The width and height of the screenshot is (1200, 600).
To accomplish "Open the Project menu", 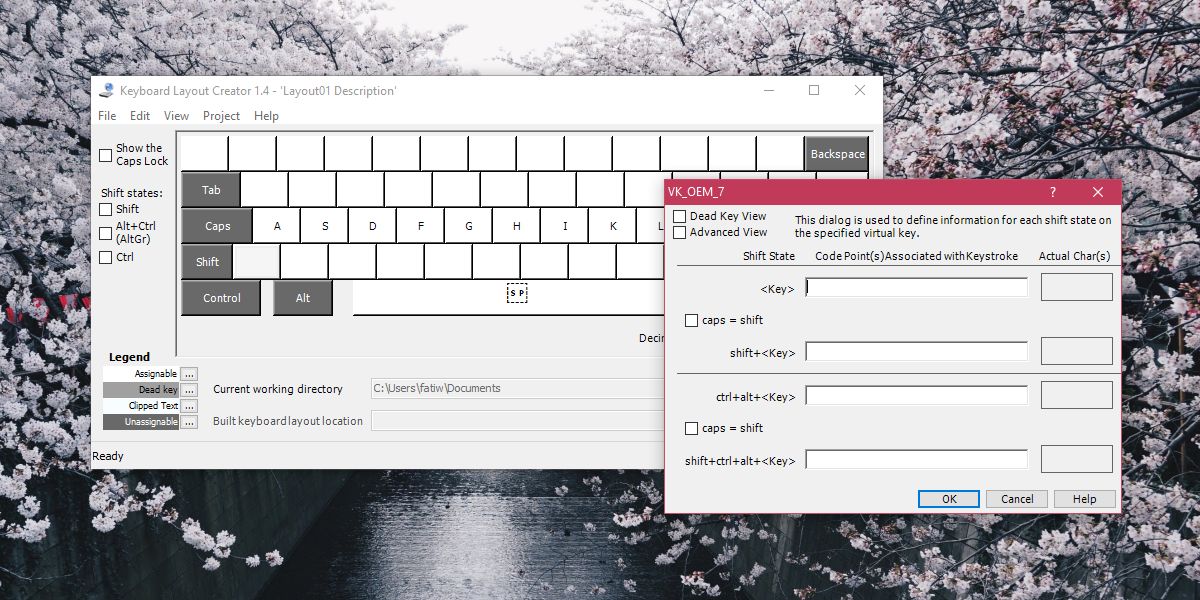I will 221,116.
